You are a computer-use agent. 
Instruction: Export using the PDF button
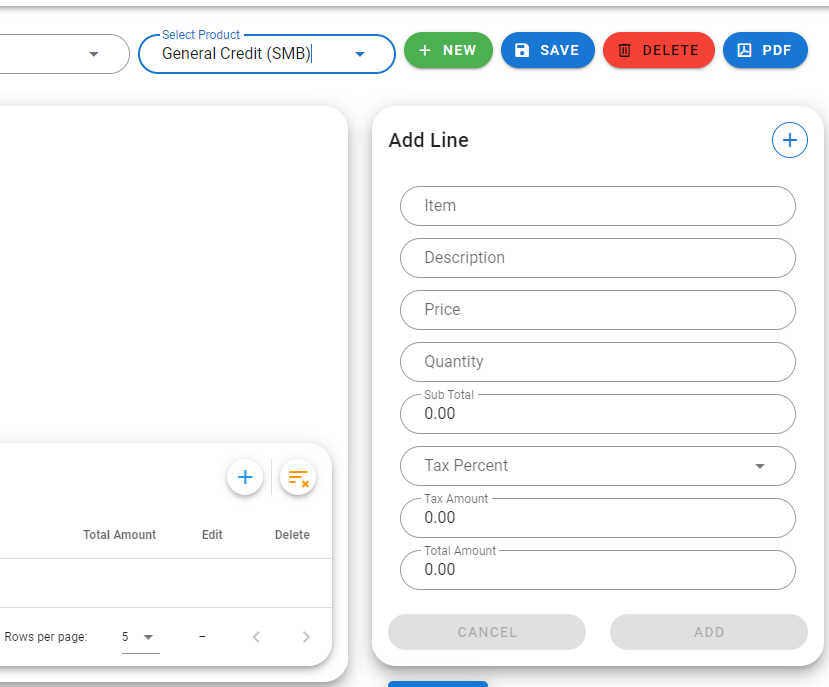pos(765,50)
